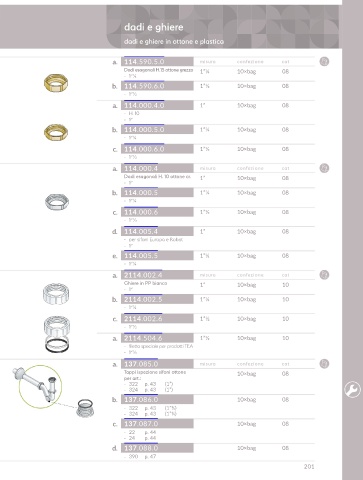
Task: Select the siphon drawing in green circle
Action: tap(40, 387)
